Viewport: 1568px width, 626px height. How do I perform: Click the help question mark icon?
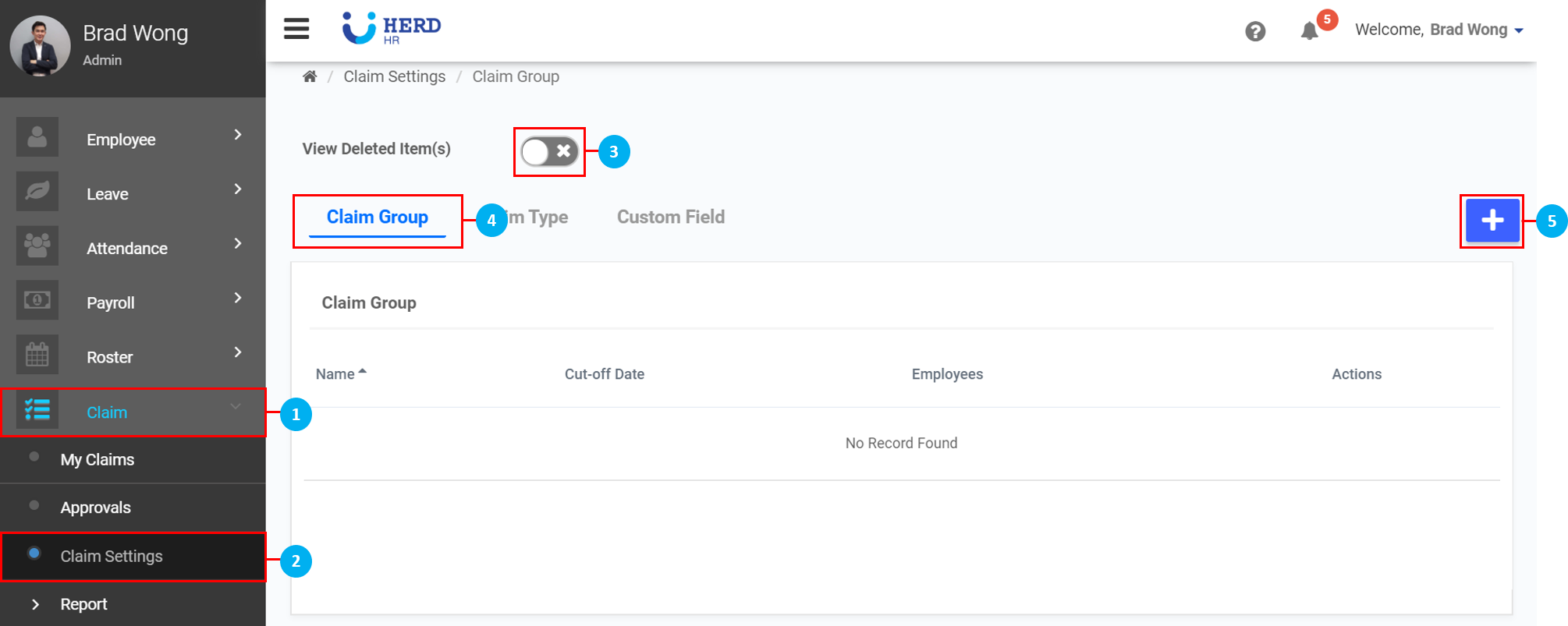click(x=1255, y=31)
